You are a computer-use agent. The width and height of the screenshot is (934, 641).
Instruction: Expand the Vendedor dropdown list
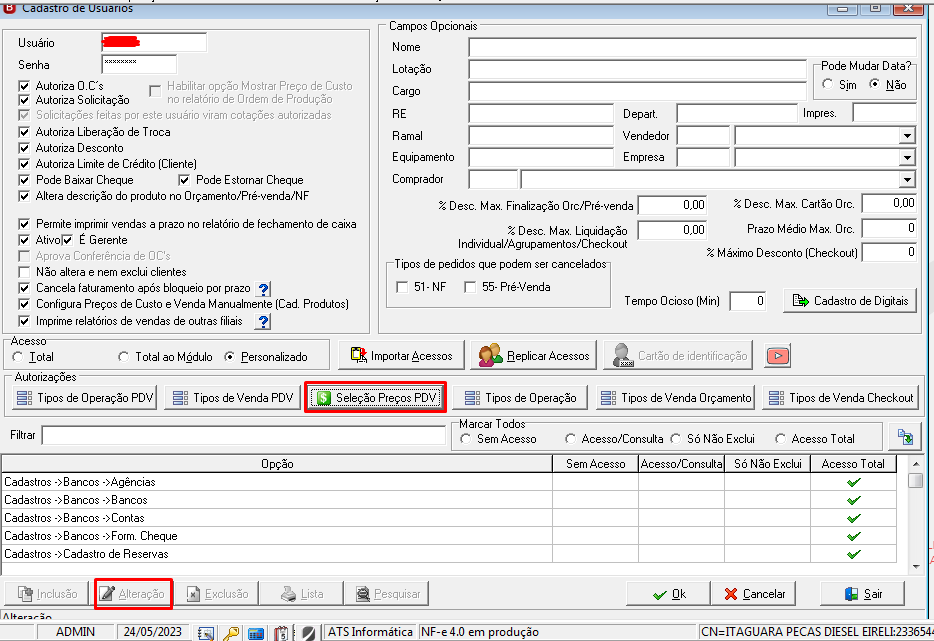[907, 136]
